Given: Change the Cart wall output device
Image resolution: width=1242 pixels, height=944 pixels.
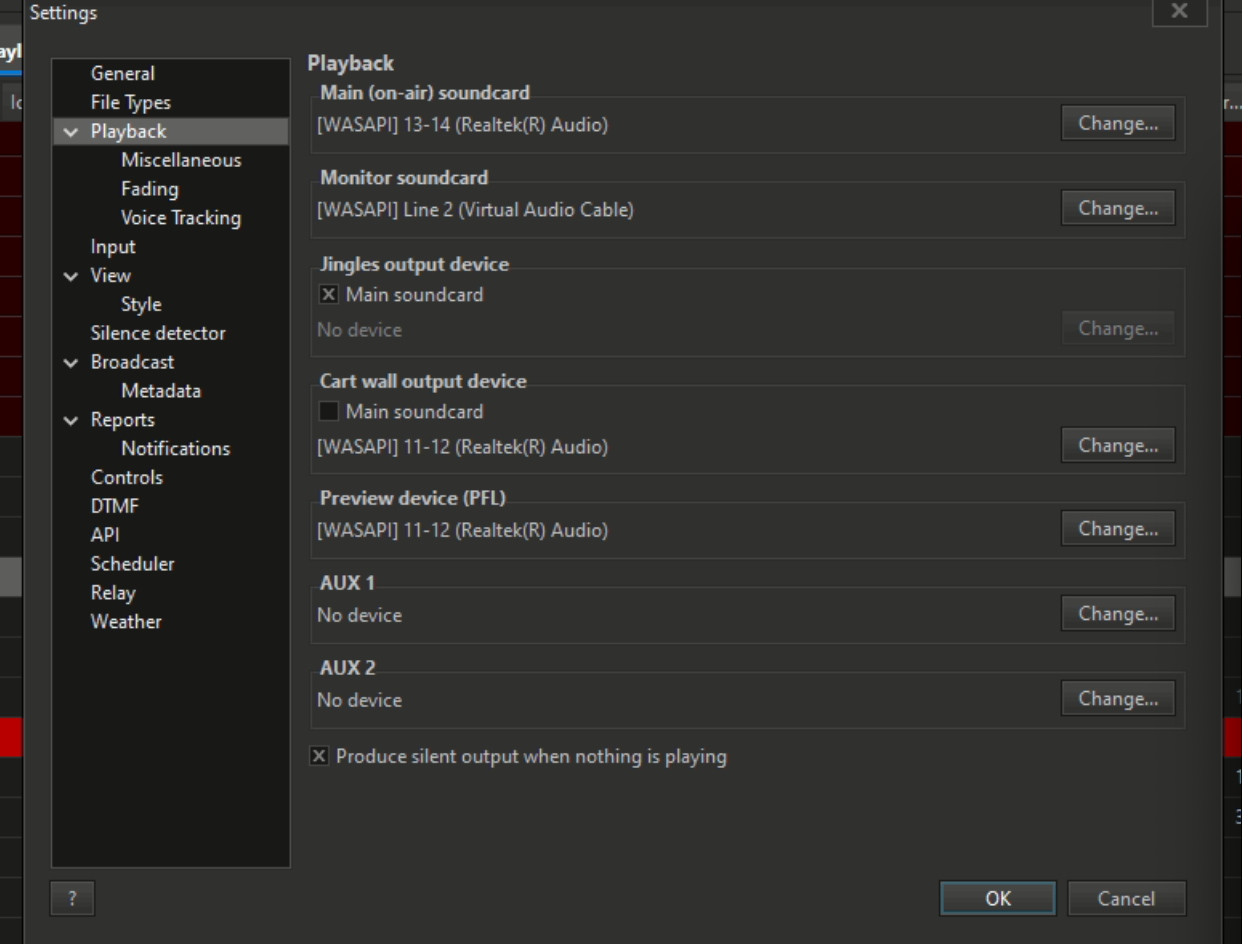Looking at the screenshot, I should point(1118,446).
